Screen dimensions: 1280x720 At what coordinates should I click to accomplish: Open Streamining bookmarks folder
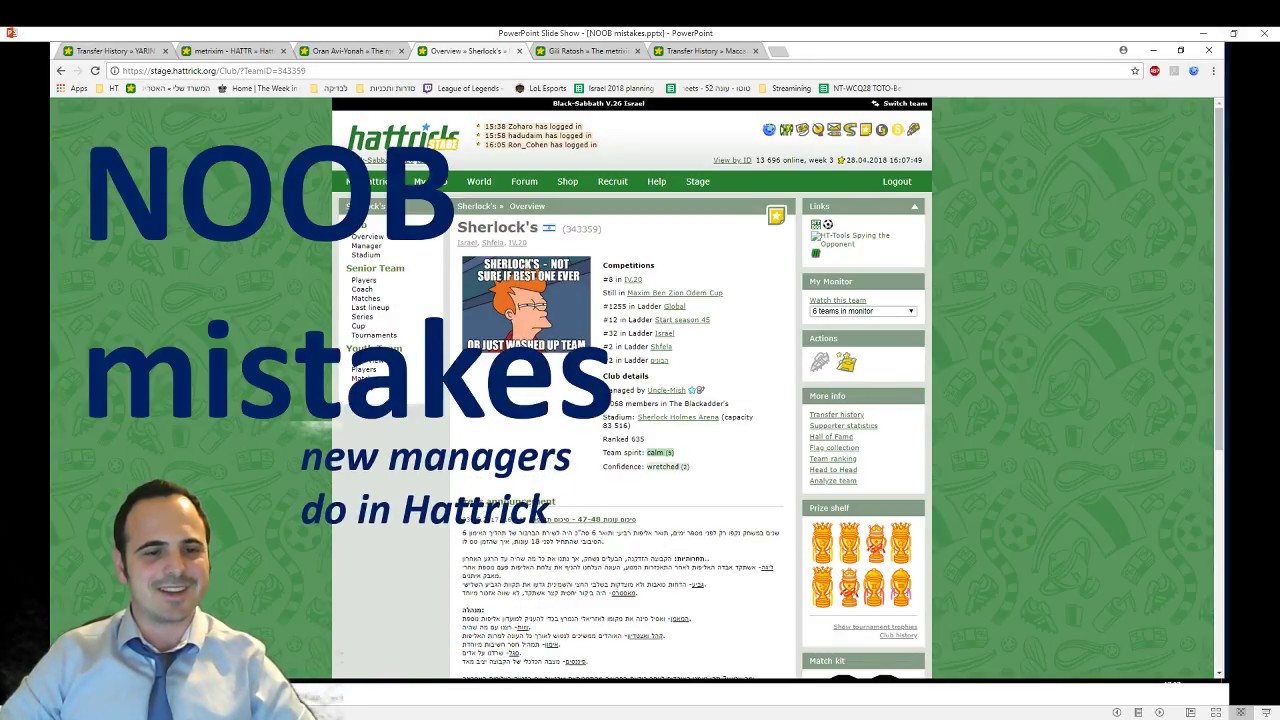click(x=784, y=88)
